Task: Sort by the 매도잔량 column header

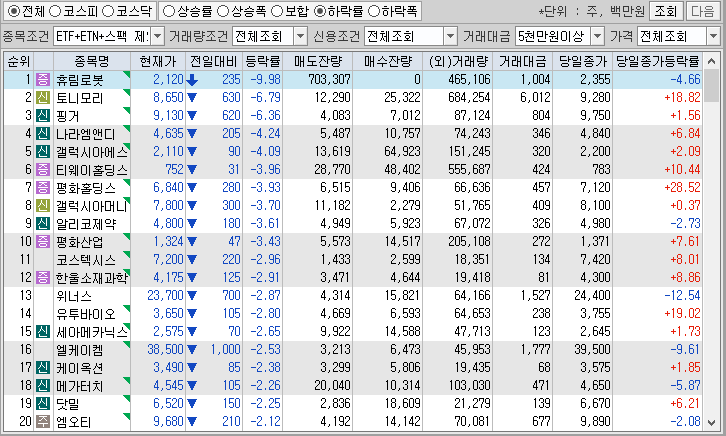Action: click(x=318, y=61)
